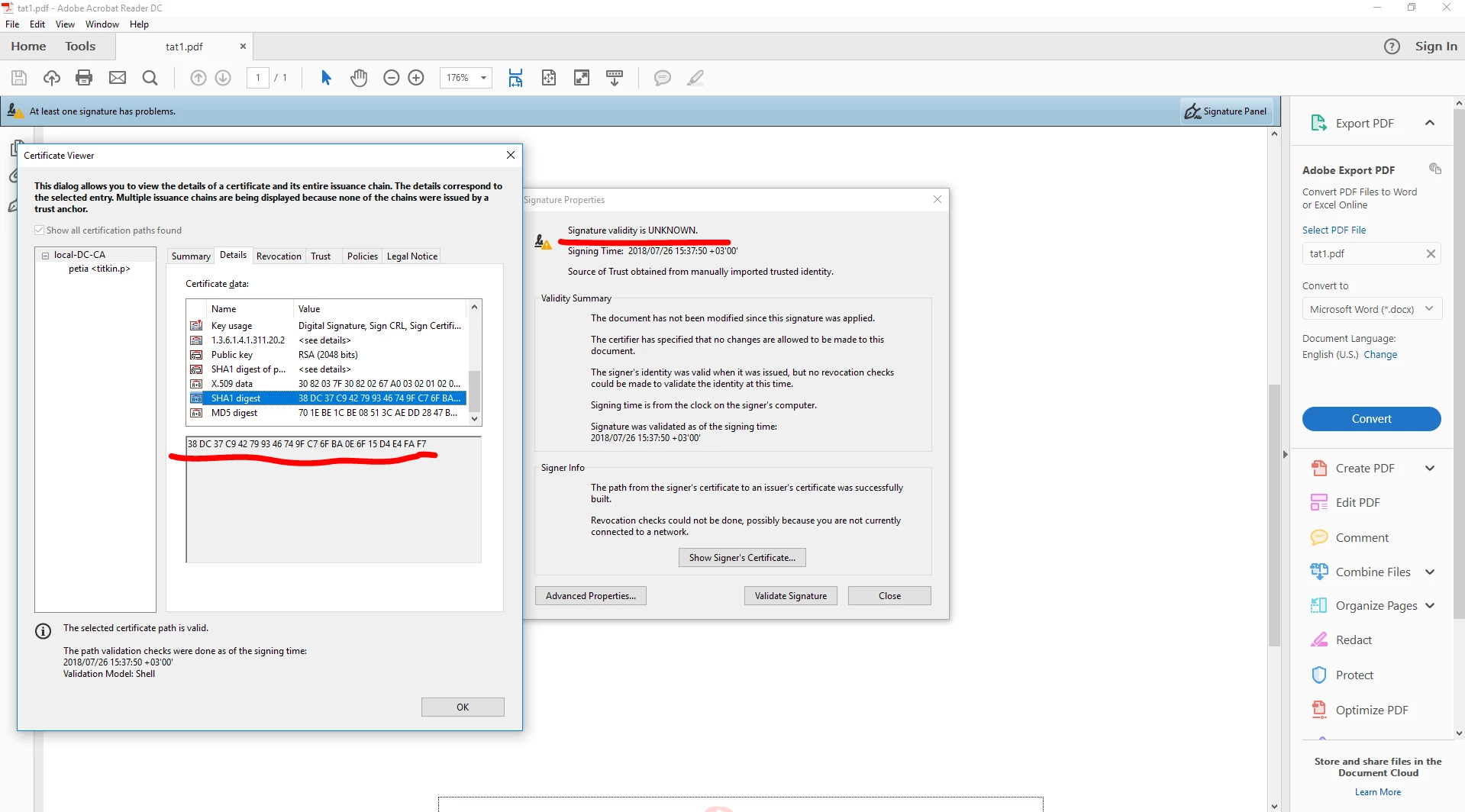Select the highlight text pen icon
The height and width of the screenshot is (812, 1465).
pyautogui.click(x=695, y=78)
